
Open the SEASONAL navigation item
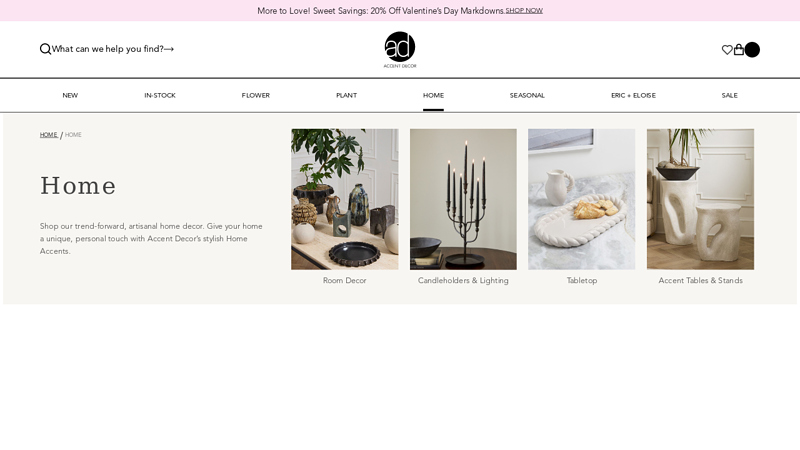click(527, 95)
